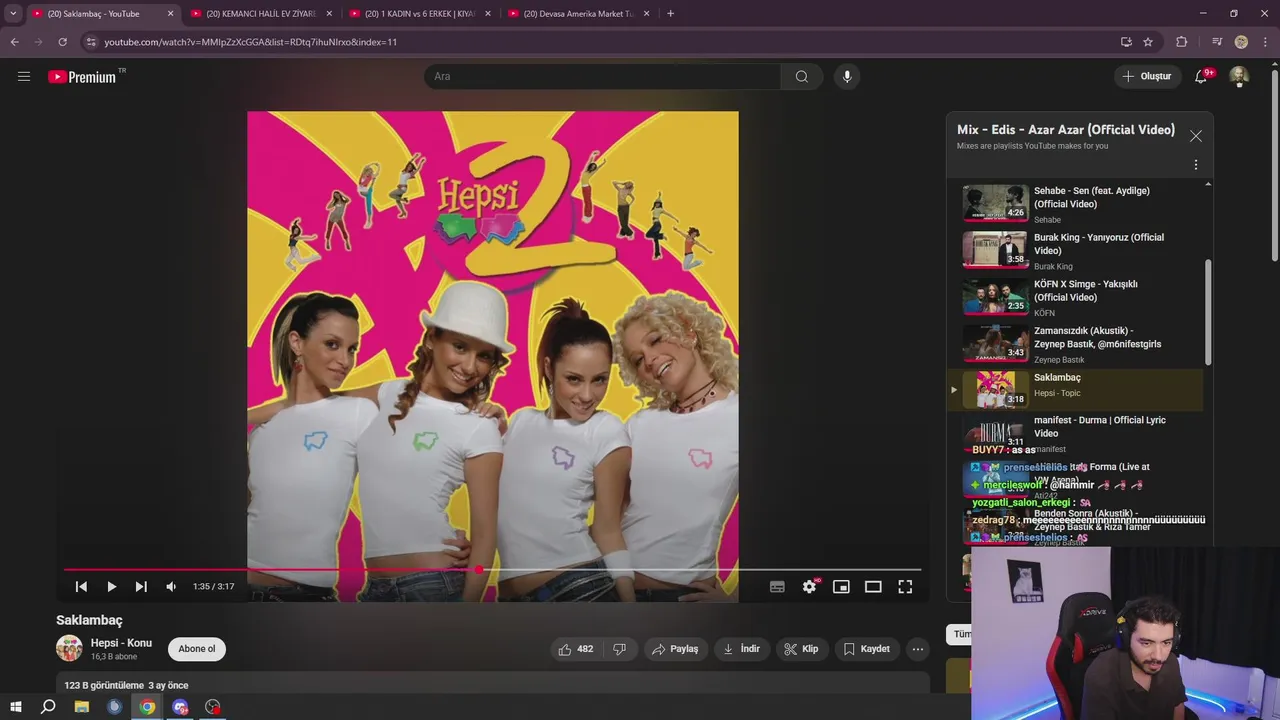The image size is (1280, 720).
Task: Close the Saklambaç browser tab
Action: (x=170, y=14)
